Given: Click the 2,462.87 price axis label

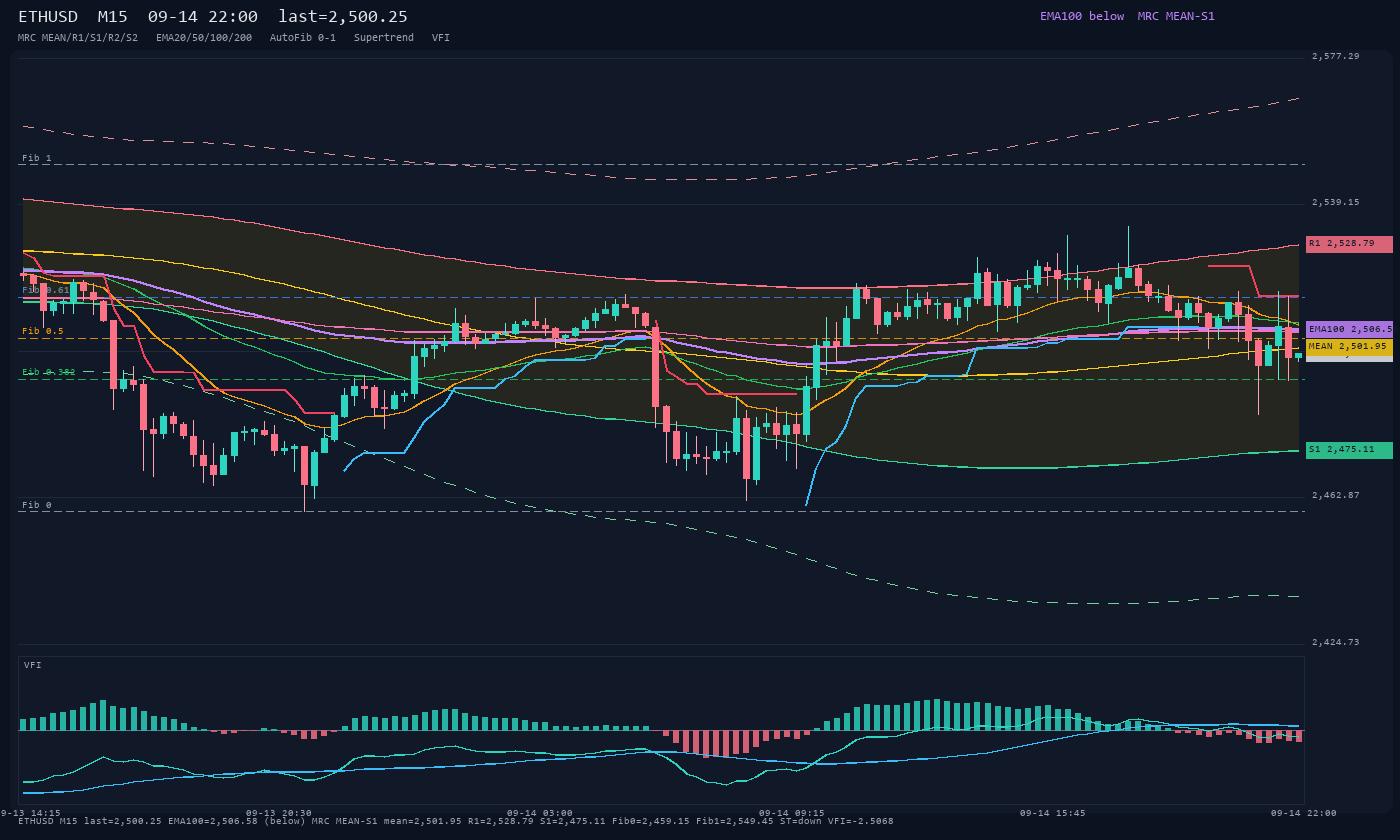Looking at the screenshot, I should [1336, 495].
